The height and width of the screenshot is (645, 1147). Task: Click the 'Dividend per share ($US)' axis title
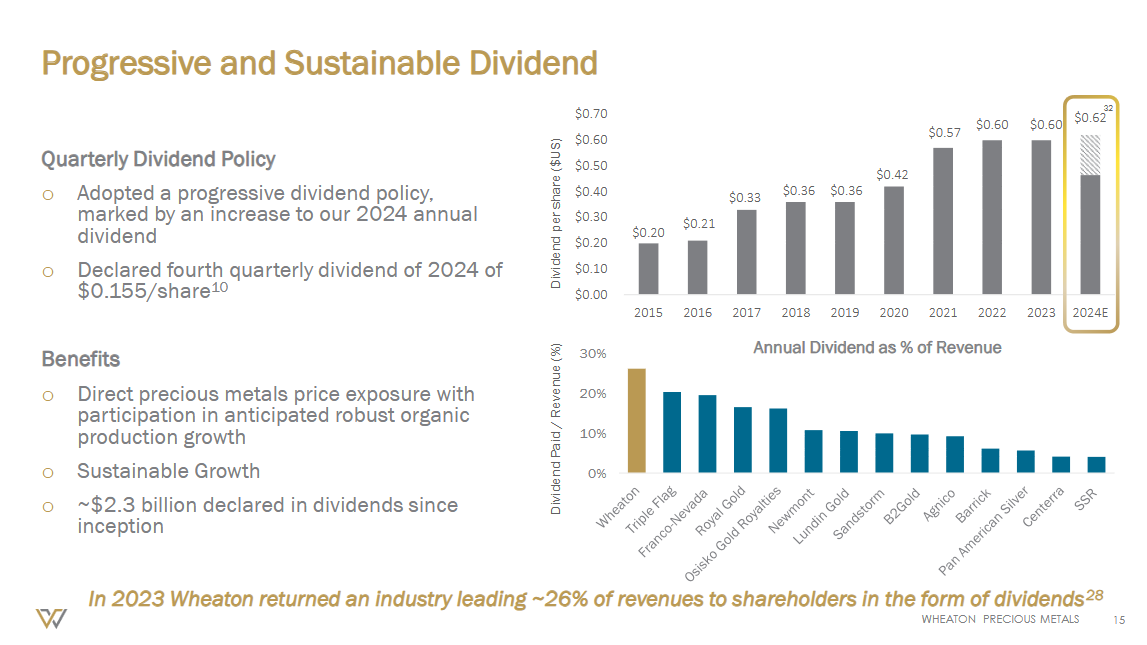[x=556, y=213]
